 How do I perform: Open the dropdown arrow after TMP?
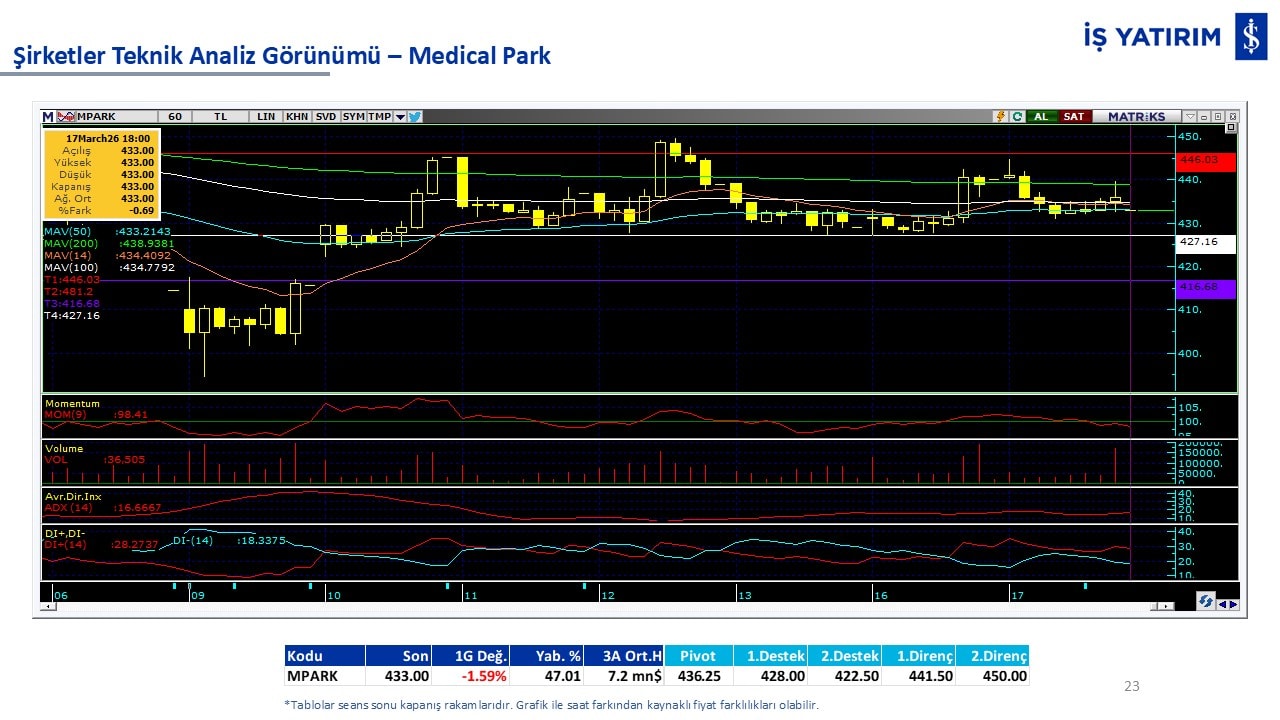(400, 117)
